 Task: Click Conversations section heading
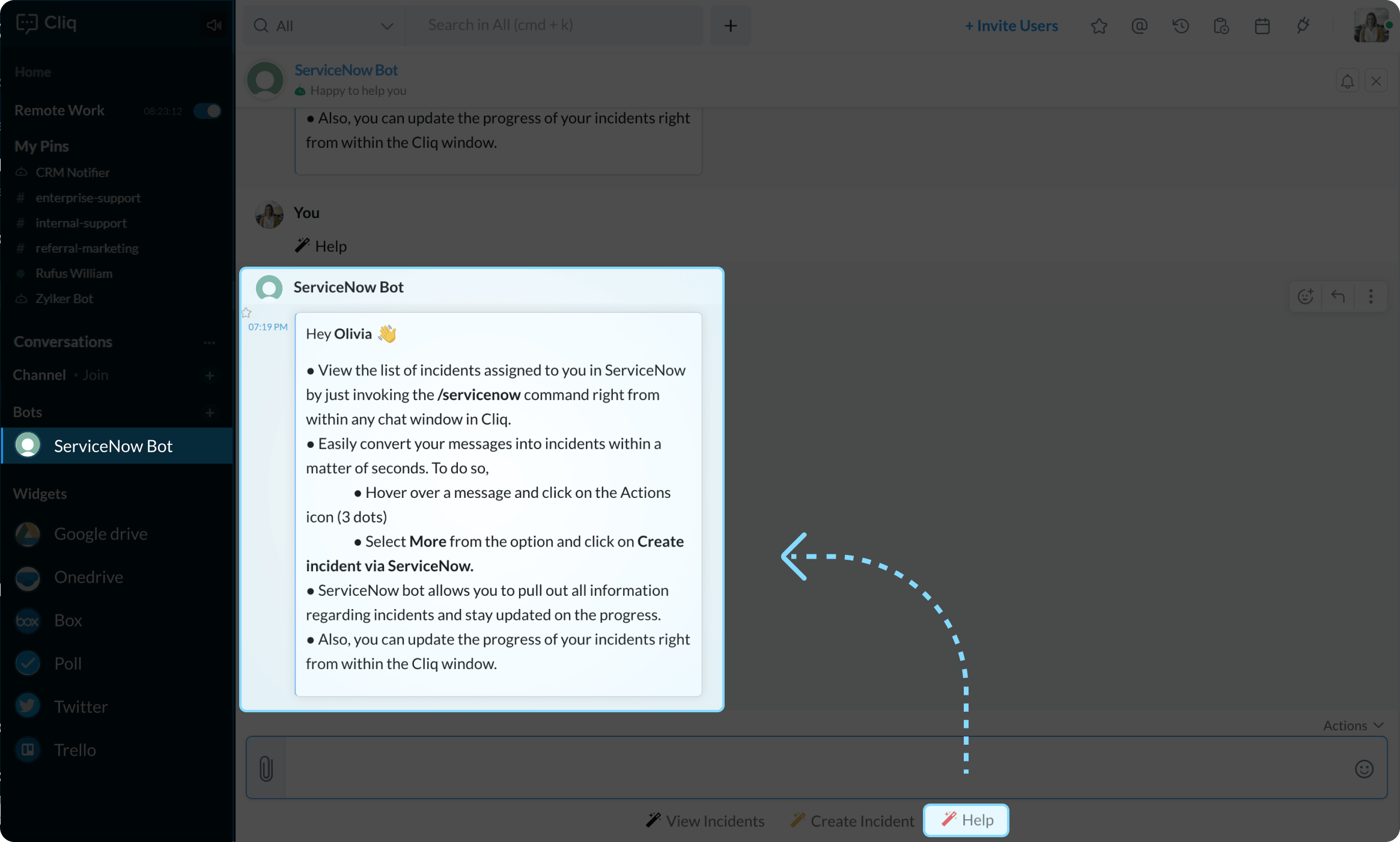pos(63,342)
